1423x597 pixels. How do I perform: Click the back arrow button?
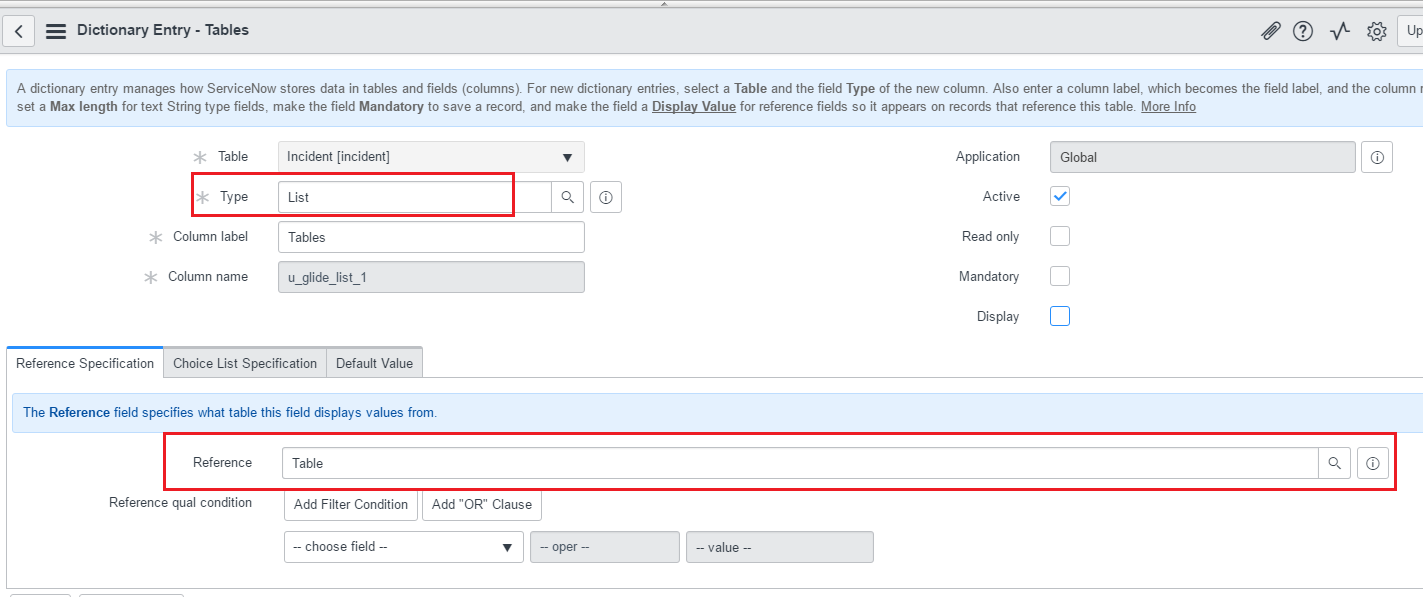point(19,31)
